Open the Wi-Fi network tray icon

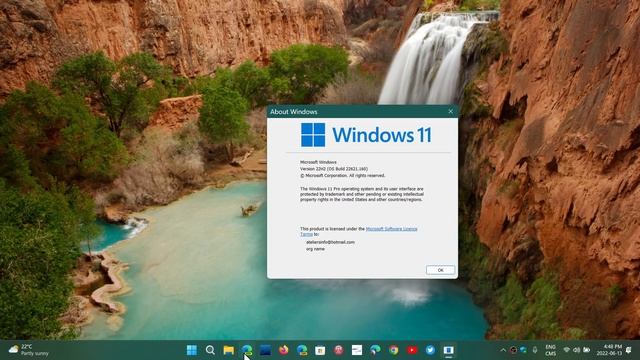567,350
